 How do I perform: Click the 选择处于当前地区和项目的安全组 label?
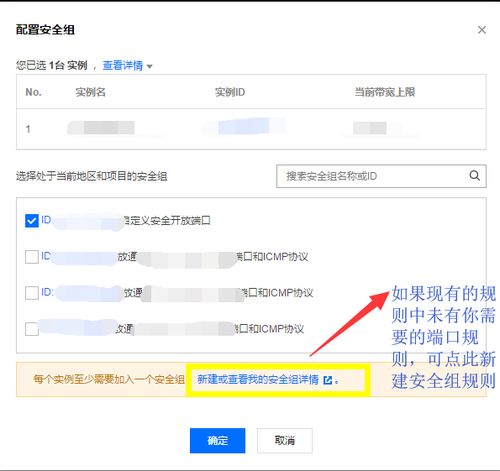click(92, 176)
